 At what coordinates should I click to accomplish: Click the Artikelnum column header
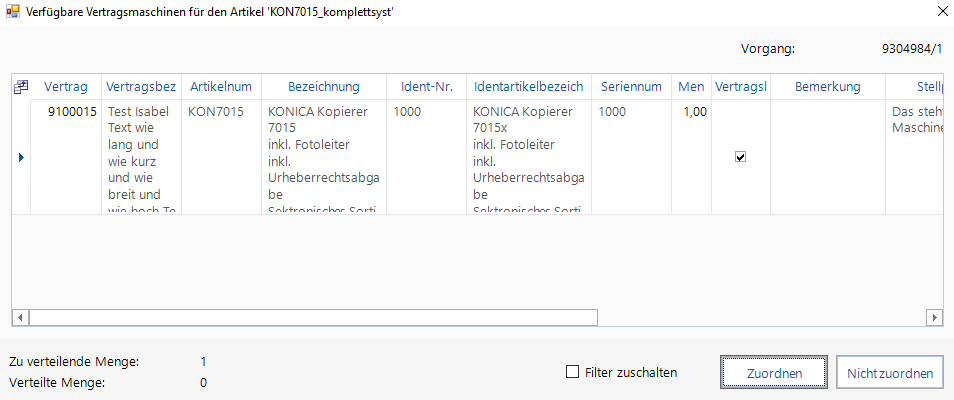point(221,87)
